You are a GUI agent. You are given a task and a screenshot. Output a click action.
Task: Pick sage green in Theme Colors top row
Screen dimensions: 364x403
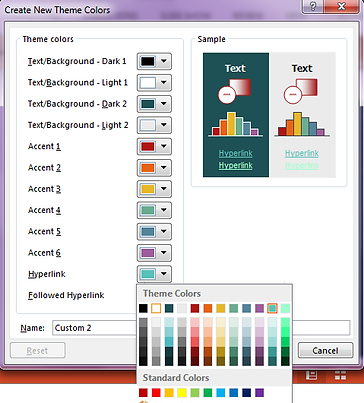click(234, 308)
